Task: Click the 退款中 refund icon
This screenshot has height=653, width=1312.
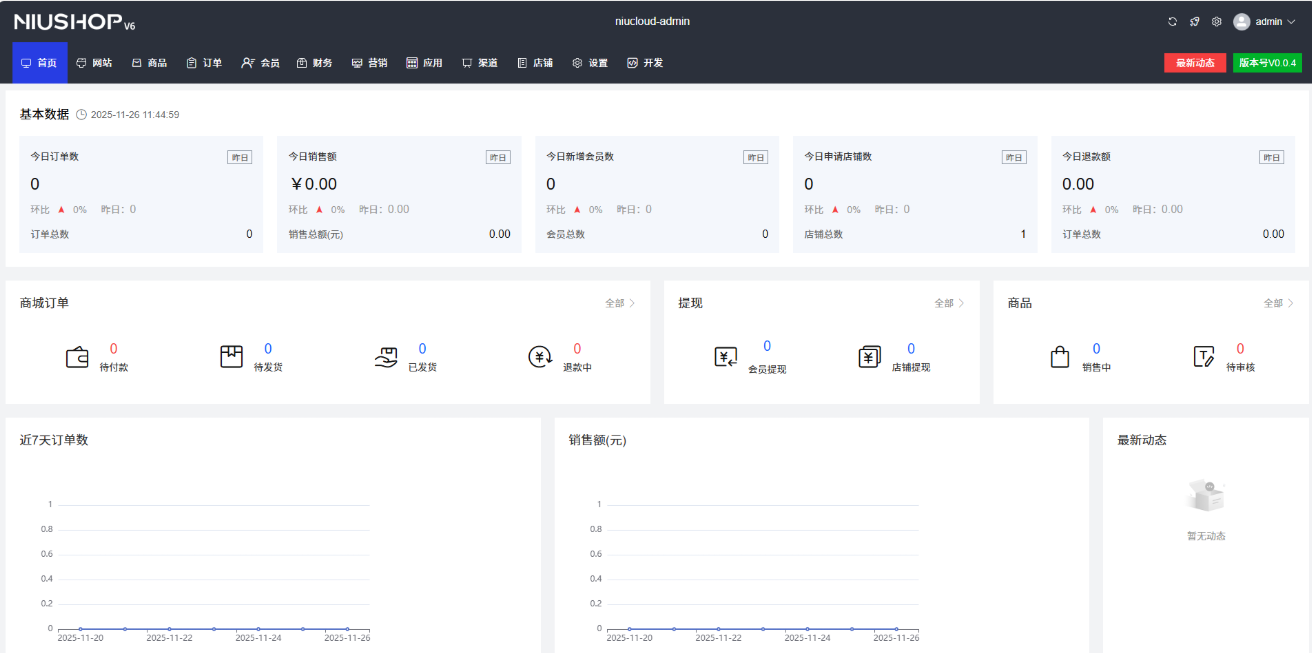Action: point(541,357)
